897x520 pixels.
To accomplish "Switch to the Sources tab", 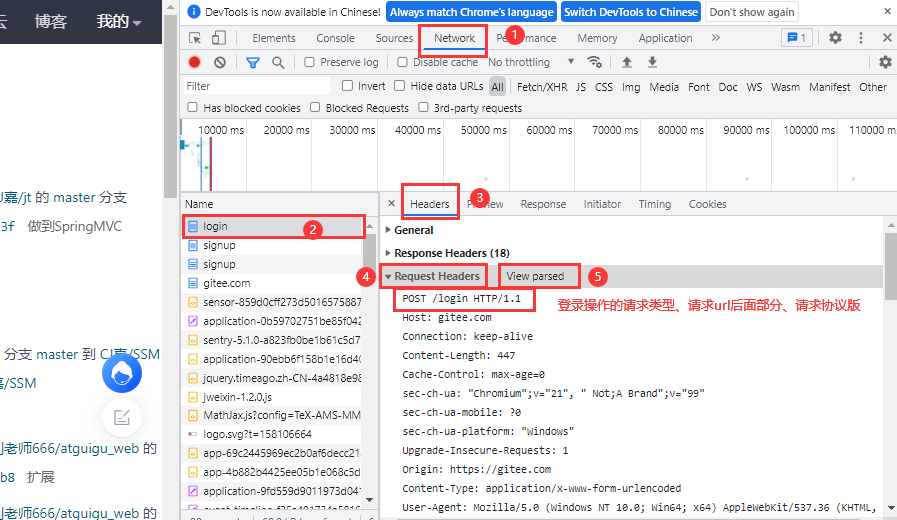I will click(394, 38).
